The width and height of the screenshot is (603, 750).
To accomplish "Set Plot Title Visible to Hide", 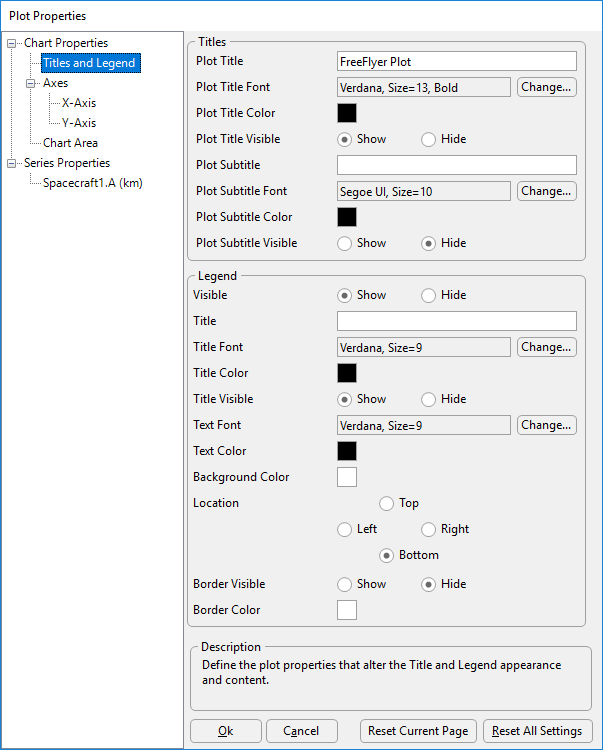I will (428, 139).
